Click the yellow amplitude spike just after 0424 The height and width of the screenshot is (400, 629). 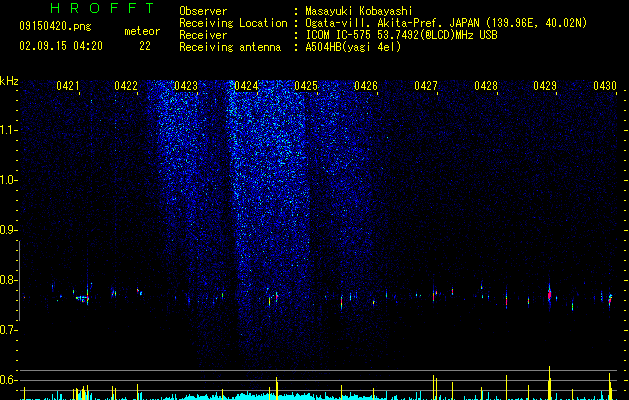276,388
